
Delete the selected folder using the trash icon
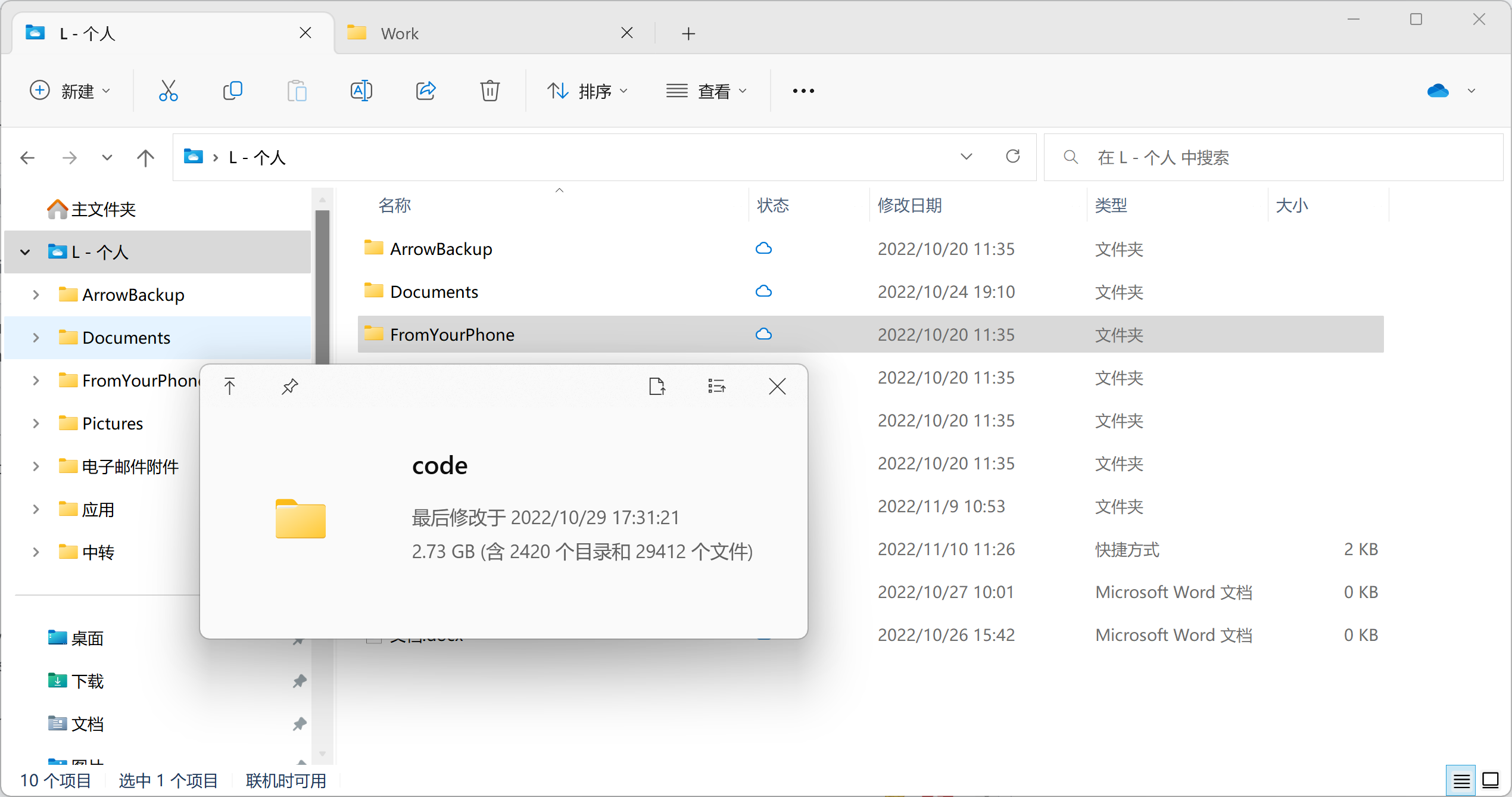(490, 91)
